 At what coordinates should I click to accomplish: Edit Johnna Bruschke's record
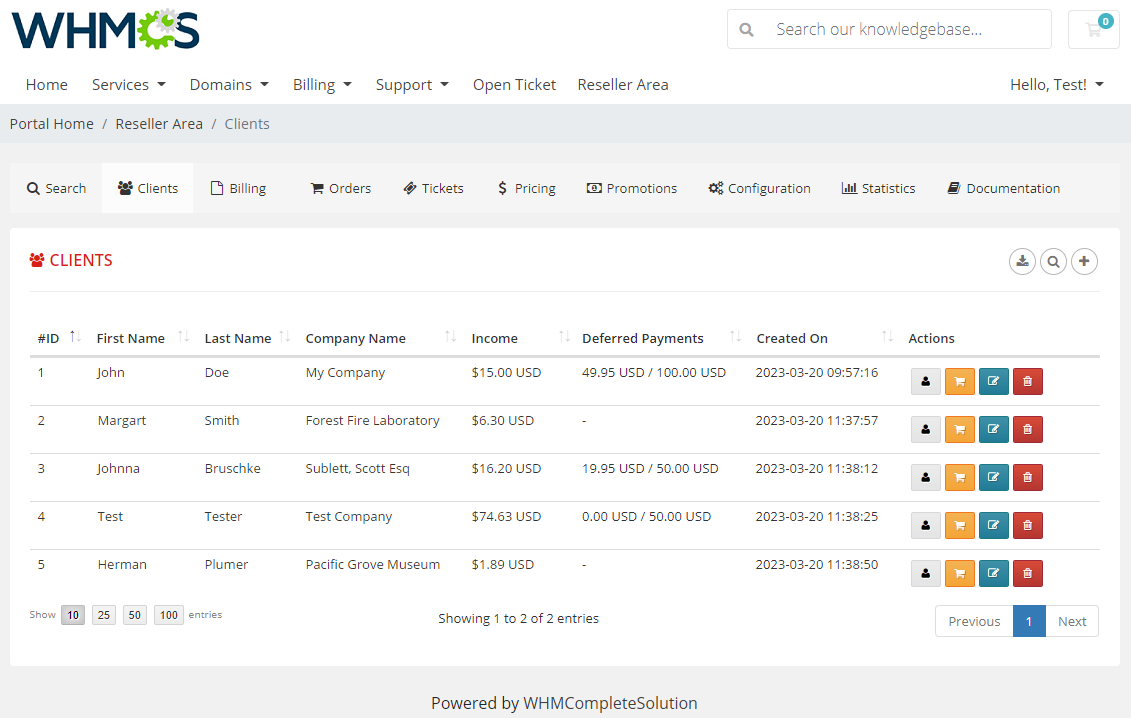[x=993, y=477]
